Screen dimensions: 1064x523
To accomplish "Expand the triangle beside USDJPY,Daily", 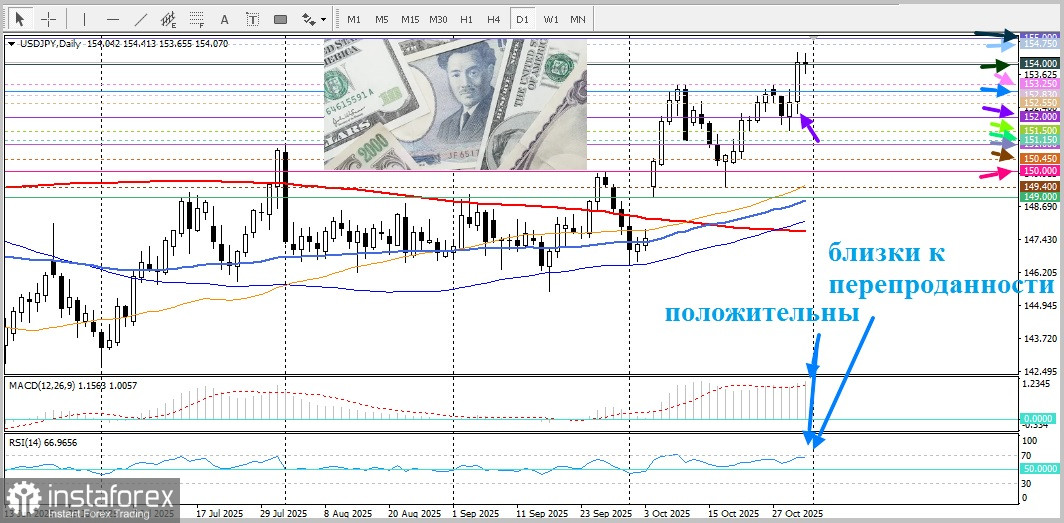I will (x=12, y=43).
